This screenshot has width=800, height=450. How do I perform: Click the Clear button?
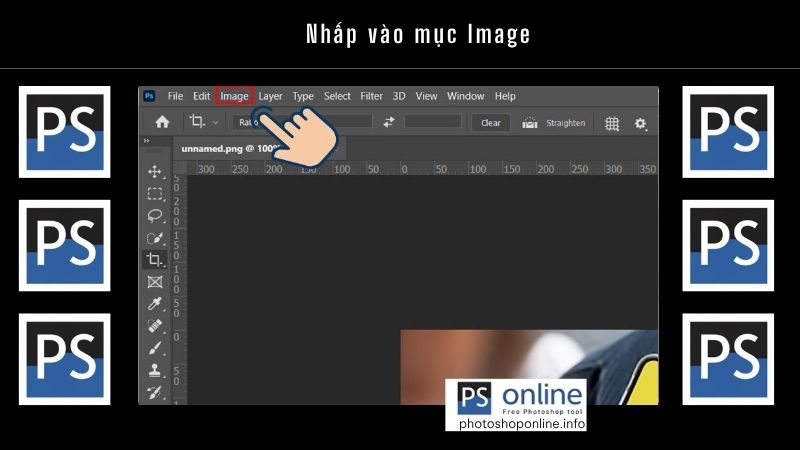pyautogui.click(x=491, y=122)
